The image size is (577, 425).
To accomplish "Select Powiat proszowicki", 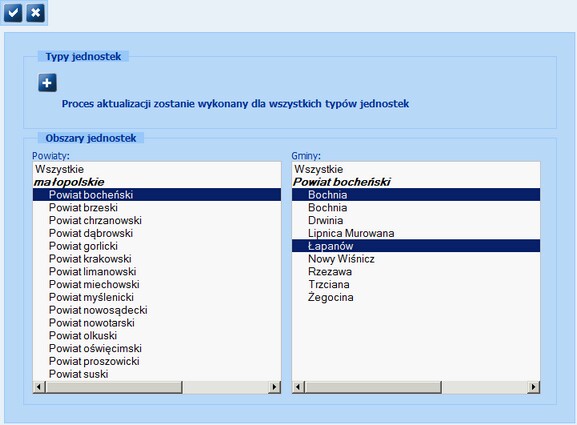I will pyautogui.click(x=157, y=361).
